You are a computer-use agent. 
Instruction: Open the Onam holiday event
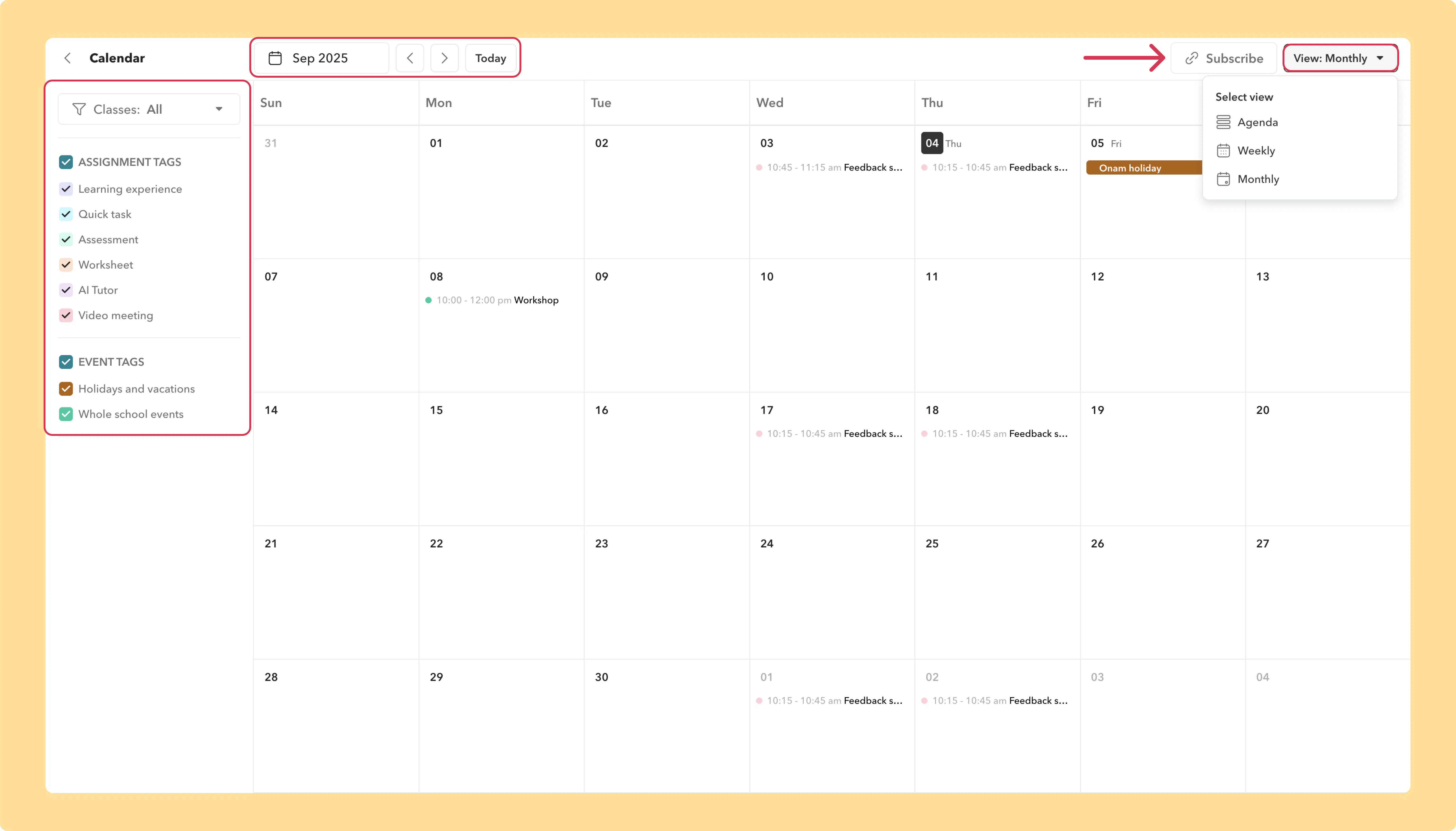coord(1144,168)
